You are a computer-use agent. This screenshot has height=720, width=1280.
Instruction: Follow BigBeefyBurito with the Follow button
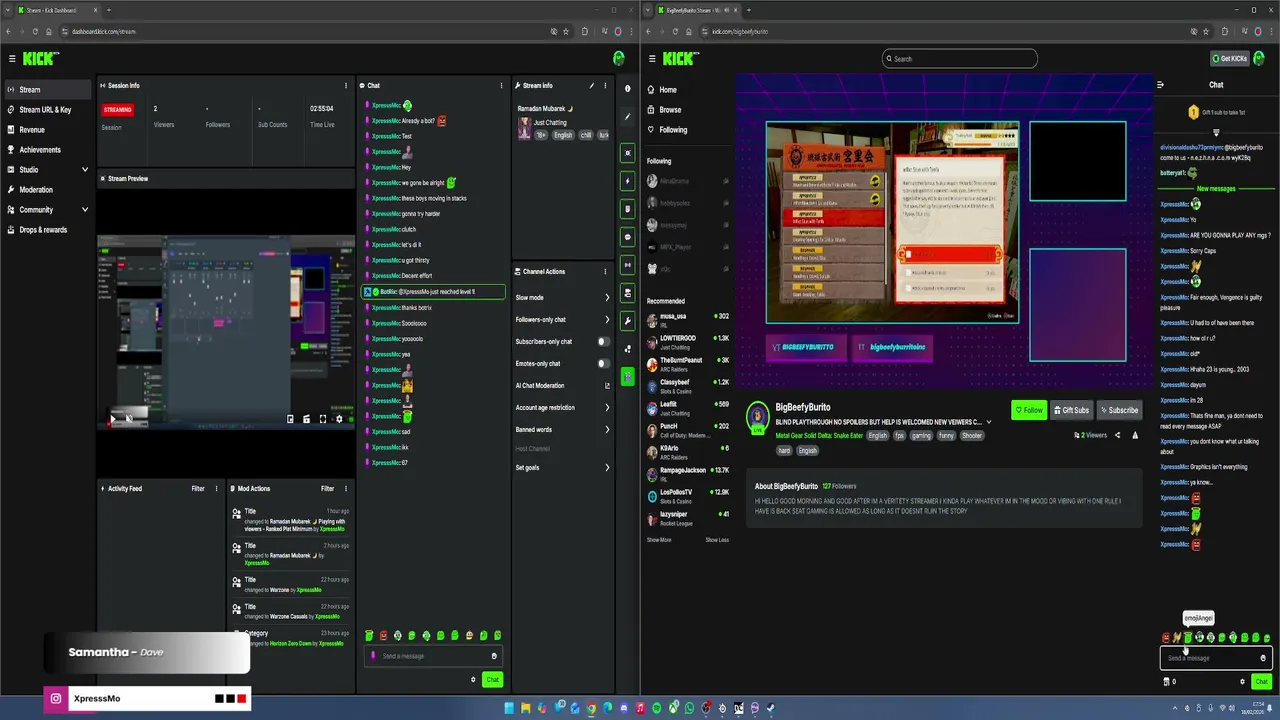[x=1029, y=410]
